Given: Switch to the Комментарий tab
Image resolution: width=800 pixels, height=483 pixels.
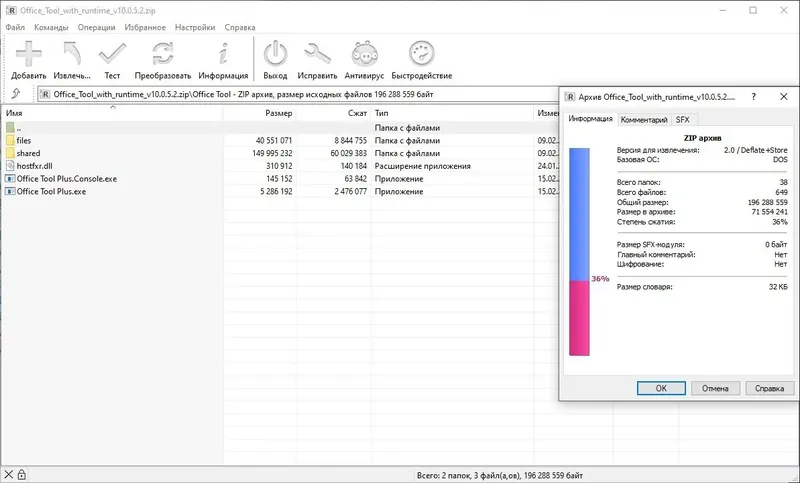Looking at the screenshot, I should [x=644, y=120].
